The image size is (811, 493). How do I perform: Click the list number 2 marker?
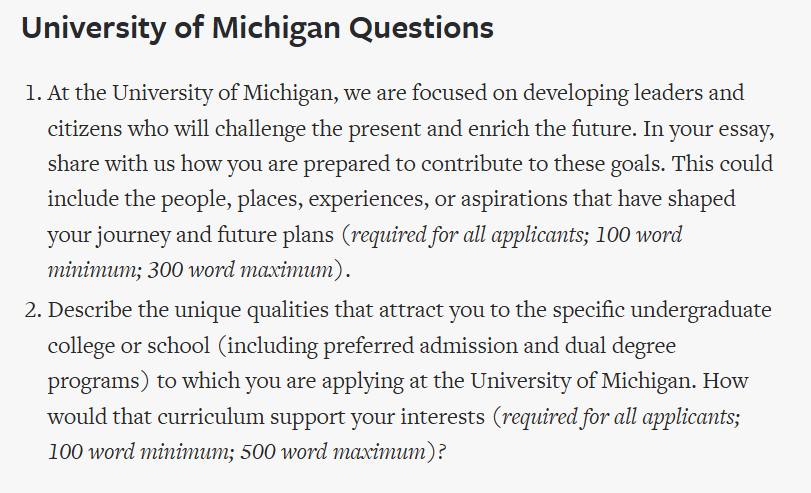coord(33,310)
